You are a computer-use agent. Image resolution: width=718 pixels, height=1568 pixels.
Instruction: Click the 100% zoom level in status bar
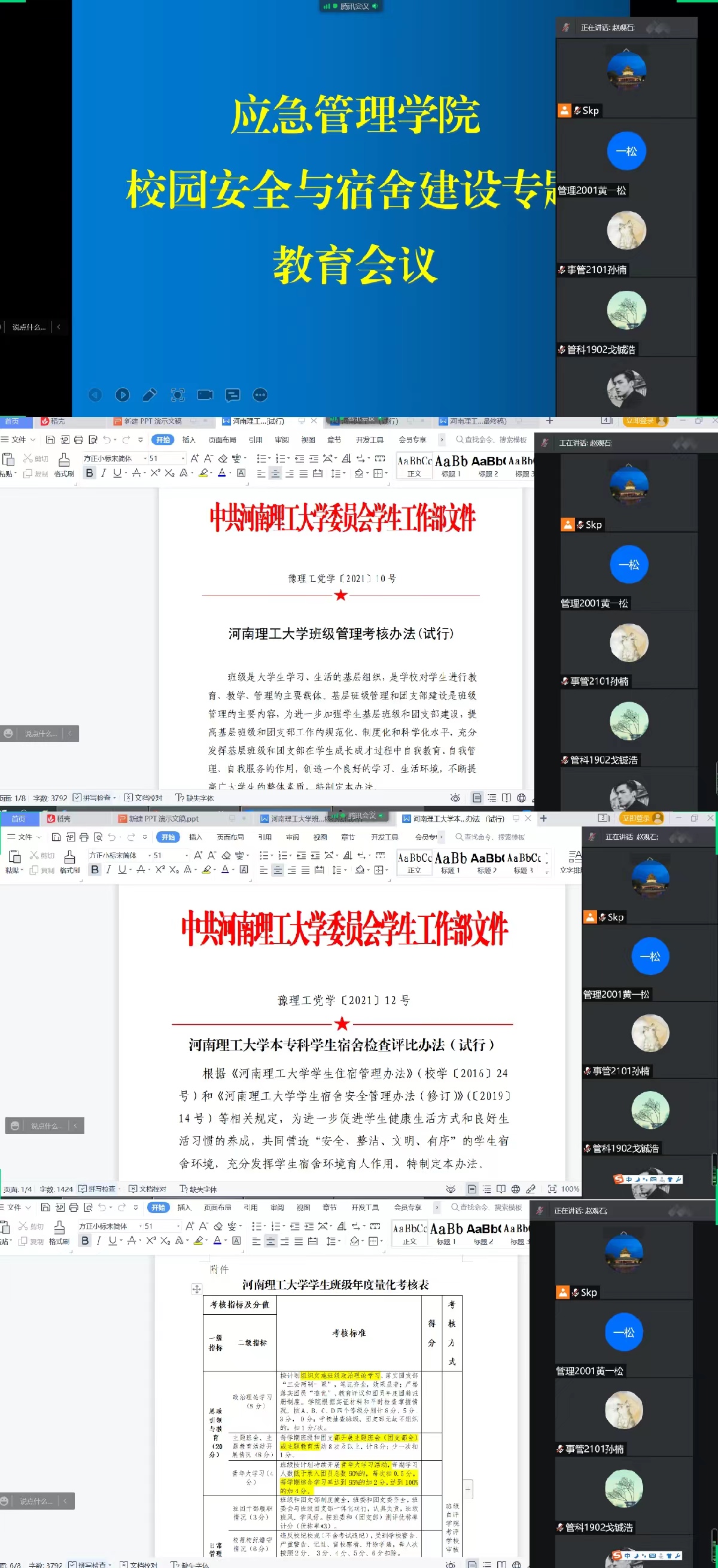click(x=570, y=1189)
